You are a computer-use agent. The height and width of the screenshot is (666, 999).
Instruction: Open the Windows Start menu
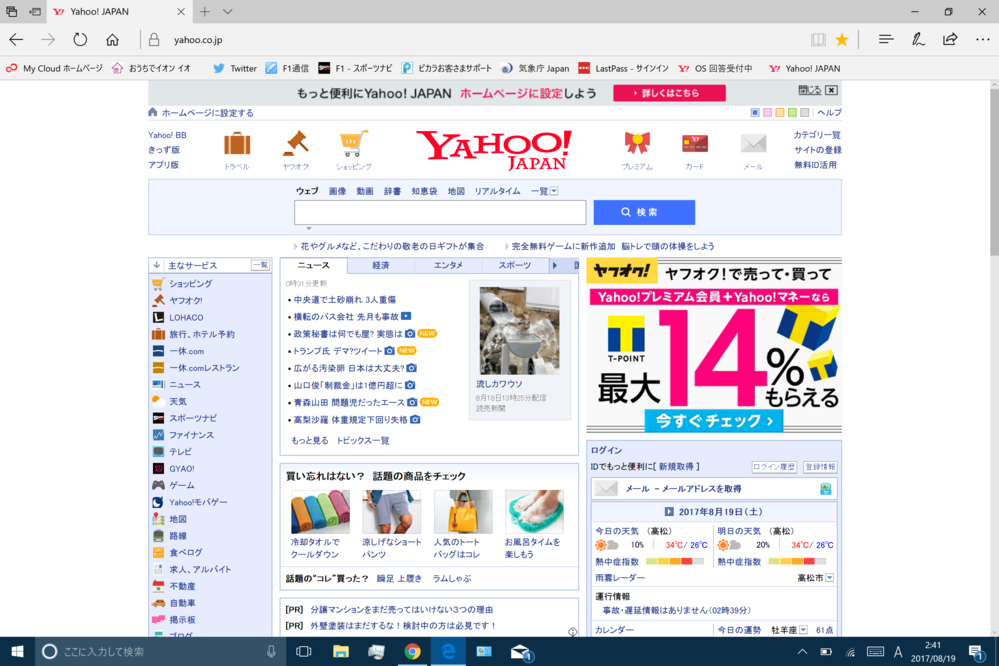[x=17, y=651]
